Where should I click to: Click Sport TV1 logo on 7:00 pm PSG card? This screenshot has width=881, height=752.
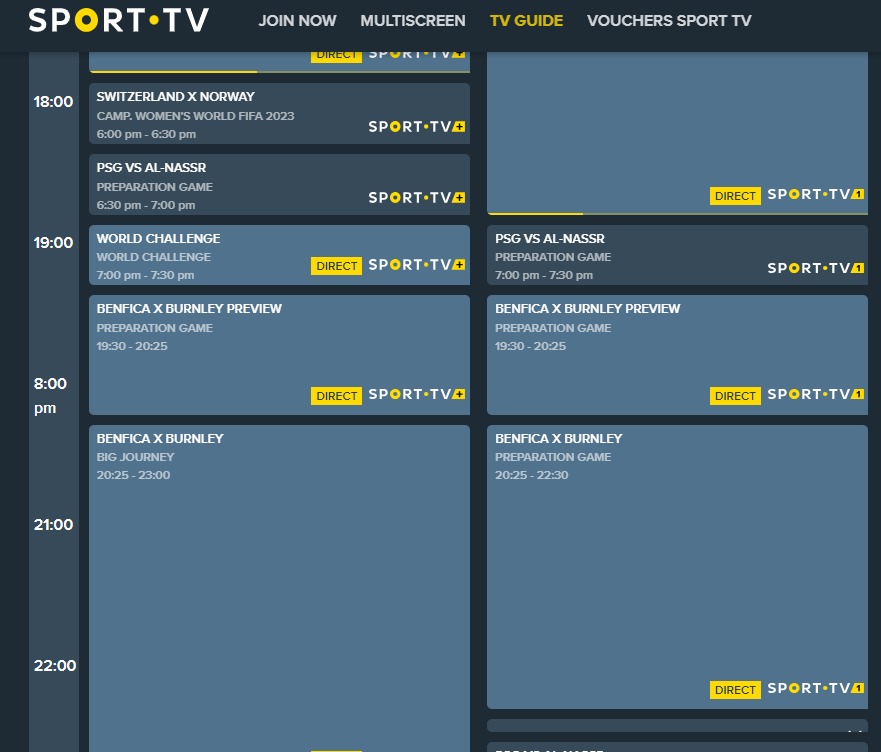coord(815,268)
